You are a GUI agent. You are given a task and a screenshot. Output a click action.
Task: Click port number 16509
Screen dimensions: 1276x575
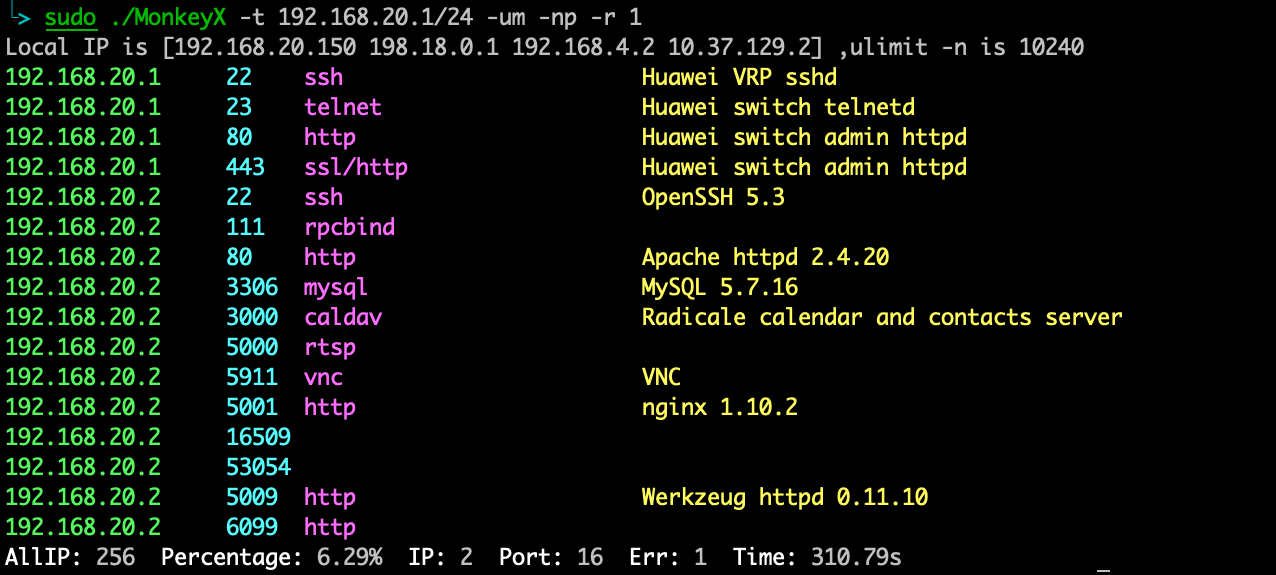coord(258,437)
